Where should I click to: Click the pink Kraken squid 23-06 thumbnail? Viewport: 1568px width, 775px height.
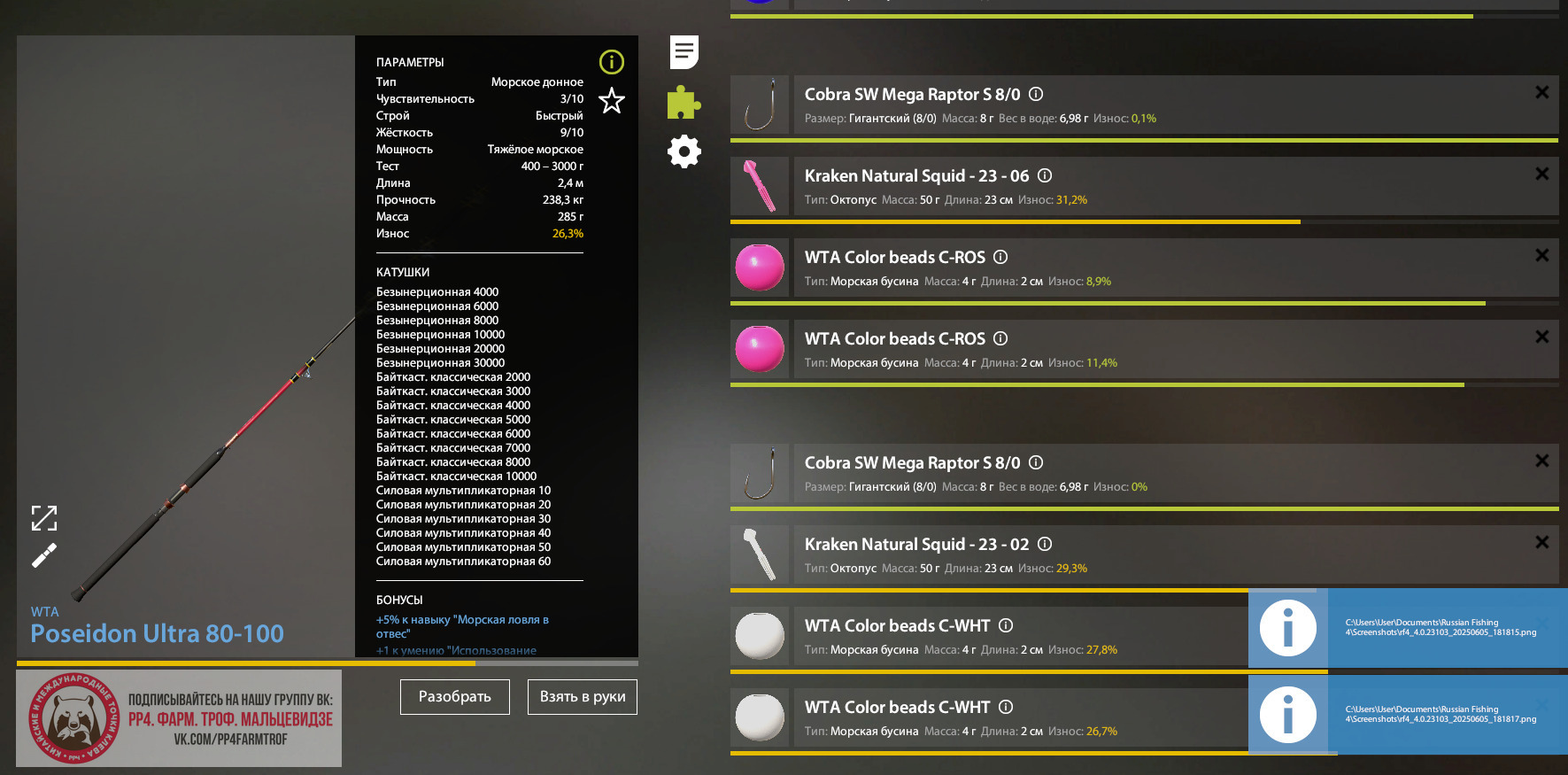click(x=760, y=186)
